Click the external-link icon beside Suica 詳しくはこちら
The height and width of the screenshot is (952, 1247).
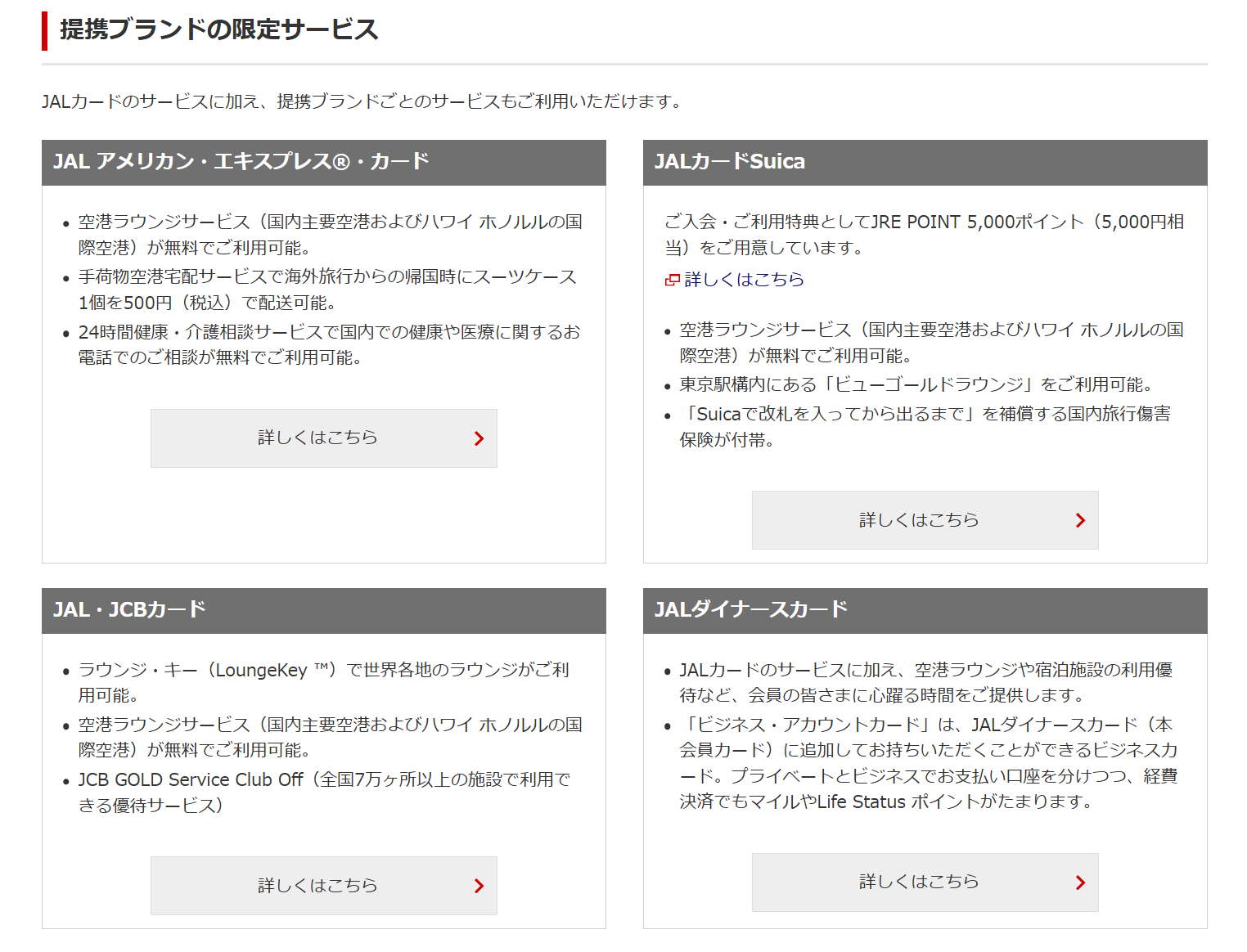(673, 280)
